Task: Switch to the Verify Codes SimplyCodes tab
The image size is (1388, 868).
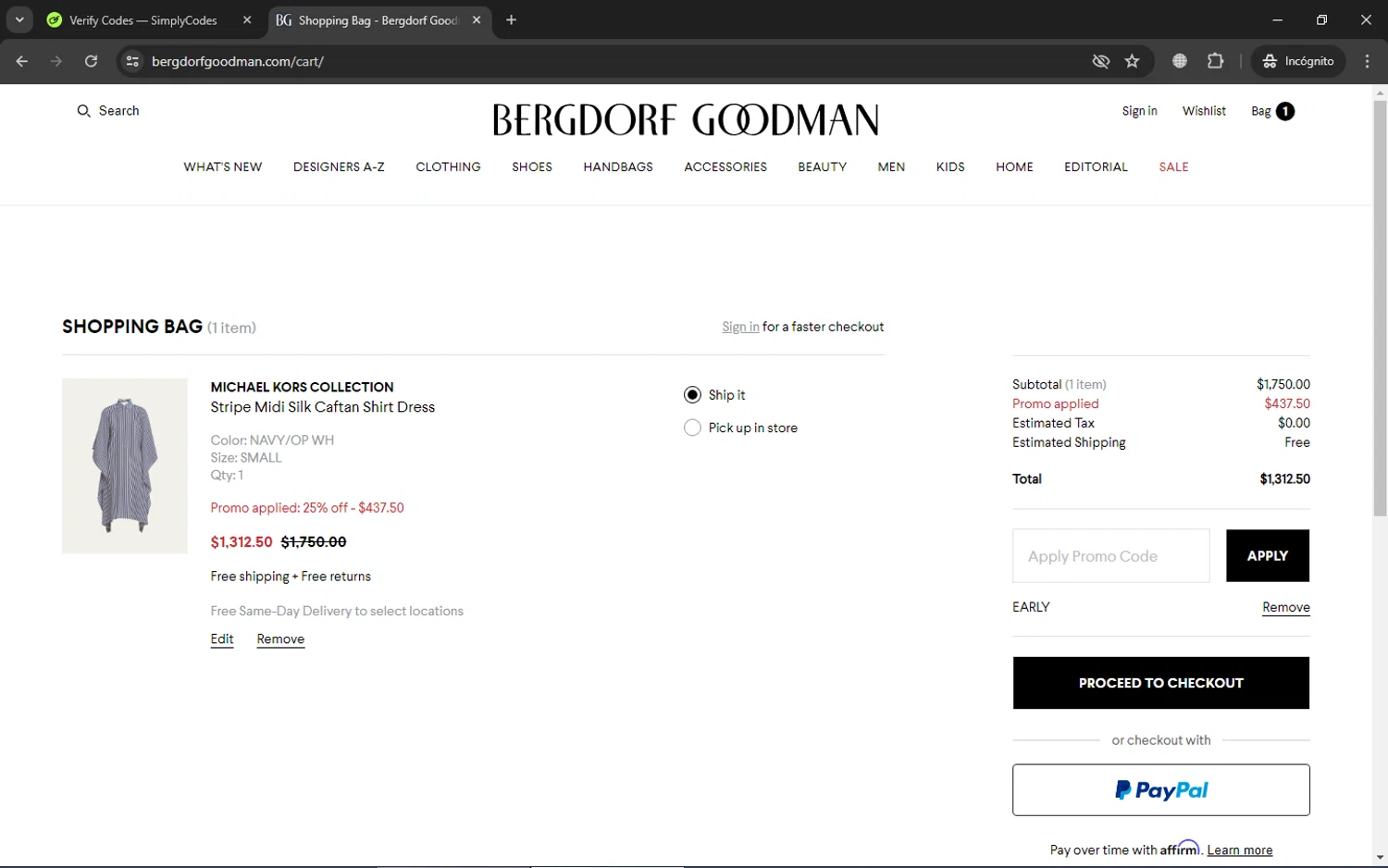Action: (143, 20)
